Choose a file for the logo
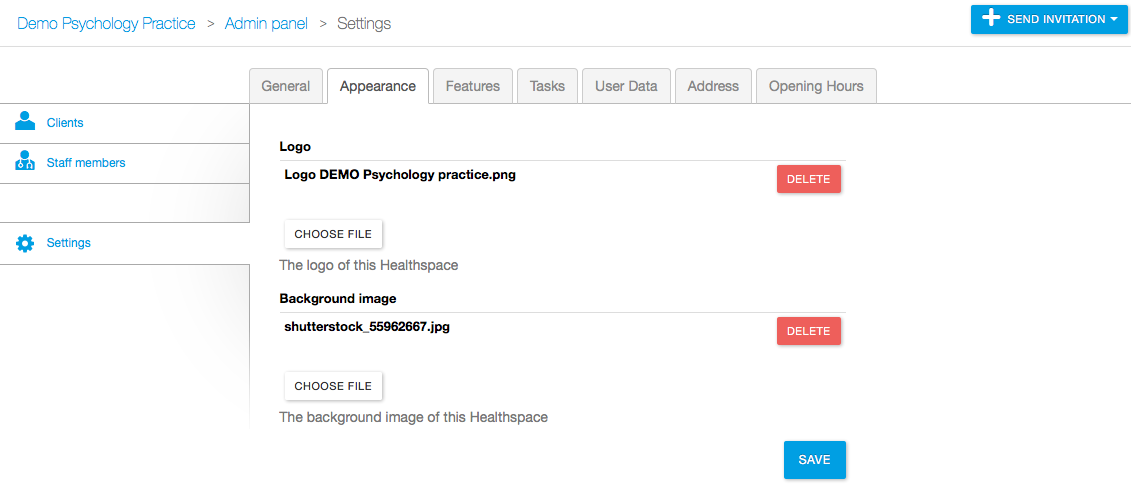 pyautogui.click(x=333, y=234)
